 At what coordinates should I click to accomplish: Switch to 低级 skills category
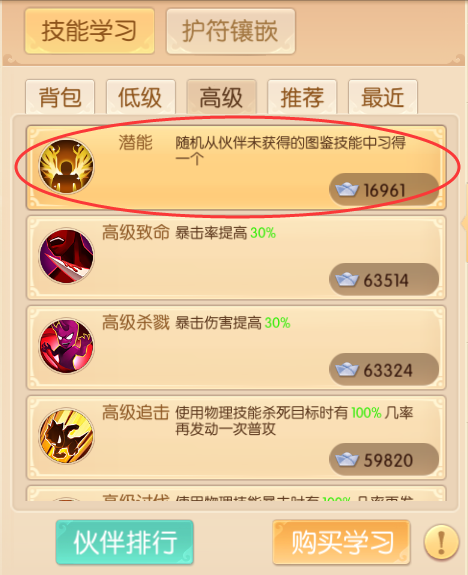[x=141, y=97]
